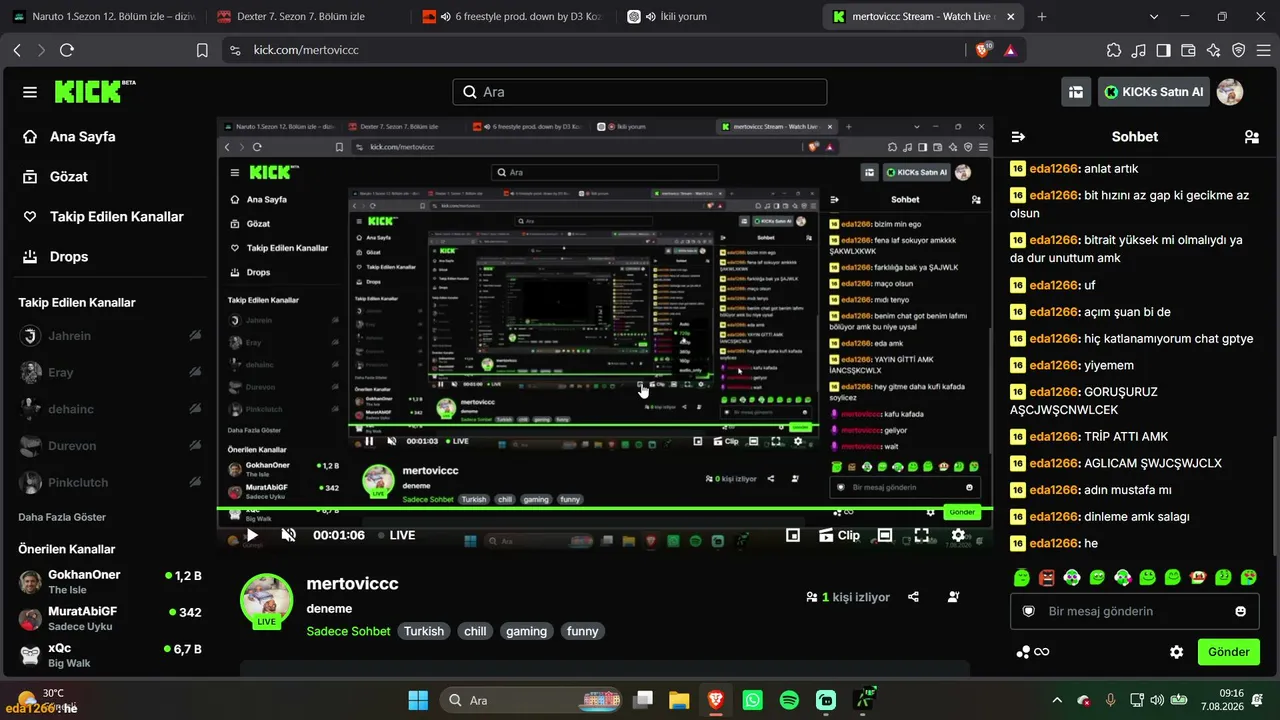The width and height of the screenshot is (1280, 720).
Task: Send the angry red emote
Action: point(1047,577)
